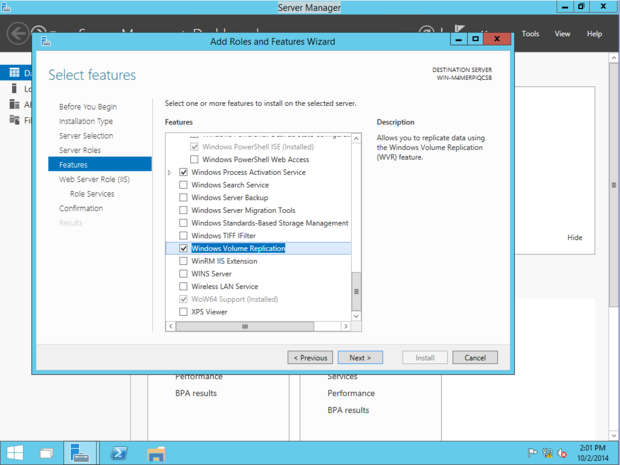The width and height of the screenshot is (620, 465).
Task: Open the Task View taskbar icon
Action: [x=47, y=453]
